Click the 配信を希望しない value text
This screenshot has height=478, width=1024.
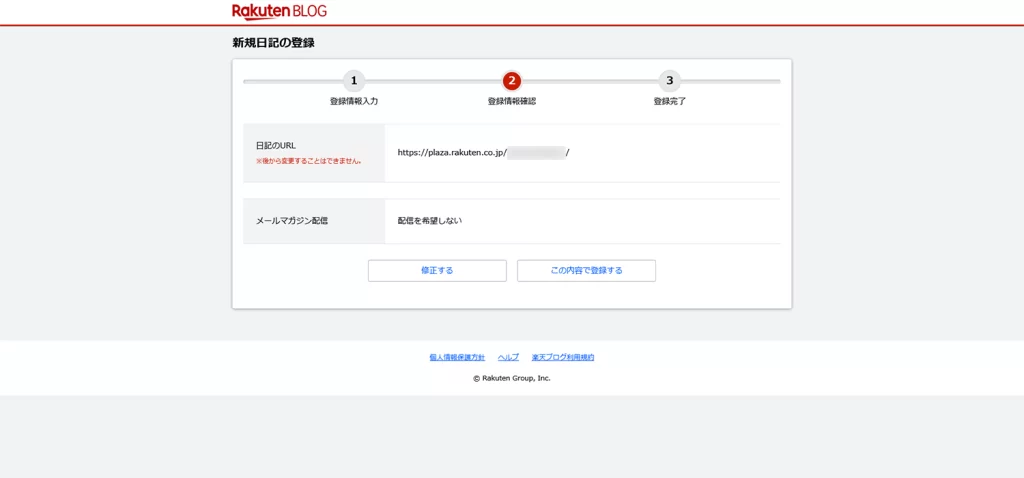(x=429, y=220)
